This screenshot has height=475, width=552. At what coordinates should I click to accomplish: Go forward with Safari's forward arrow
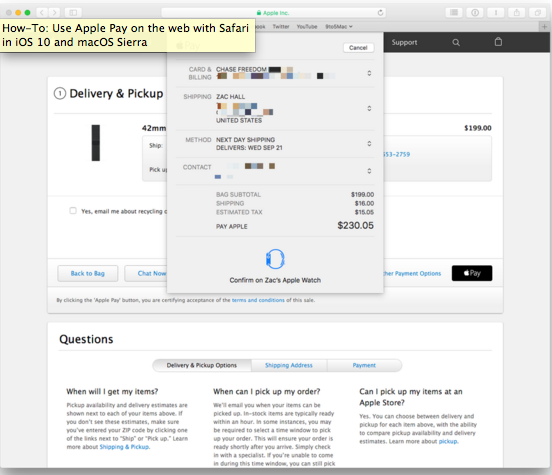click(54, 13)
